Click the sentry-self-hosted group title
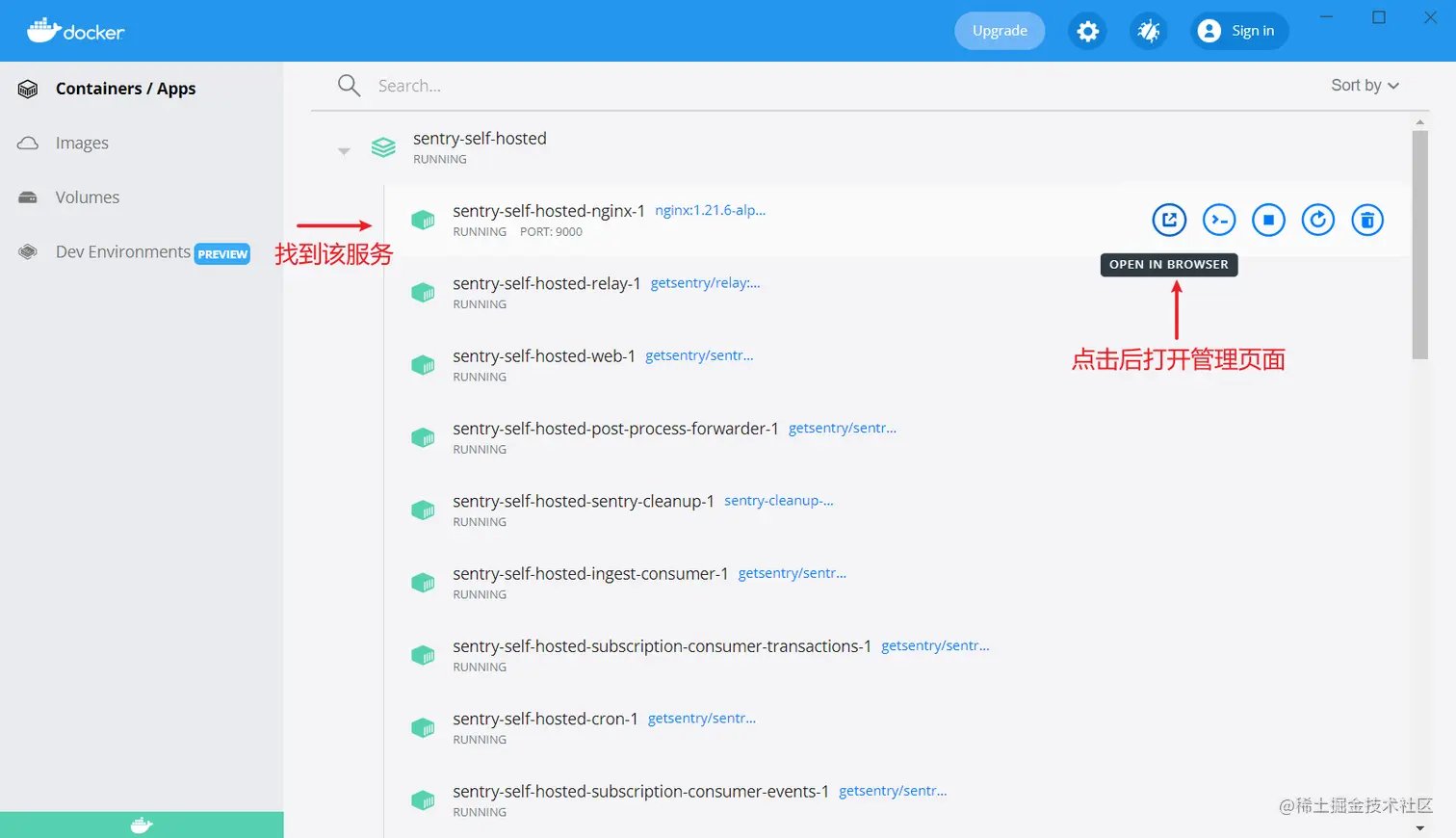Image resolution: width=1456 pixels, height=838 pixels. (480, 139)
